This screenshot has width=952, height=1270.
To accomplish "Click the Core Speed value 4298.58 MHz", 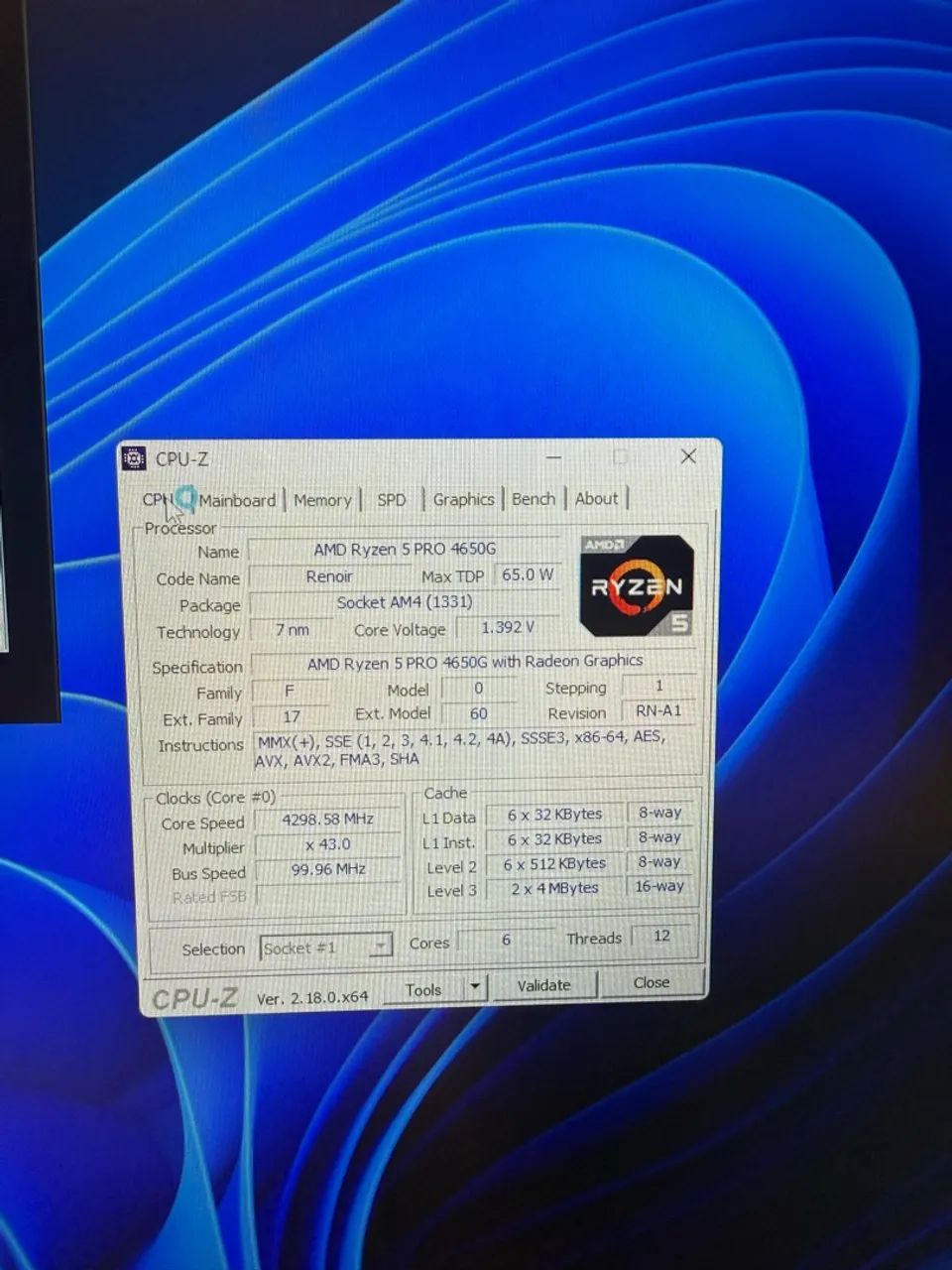I will (327, 820).
